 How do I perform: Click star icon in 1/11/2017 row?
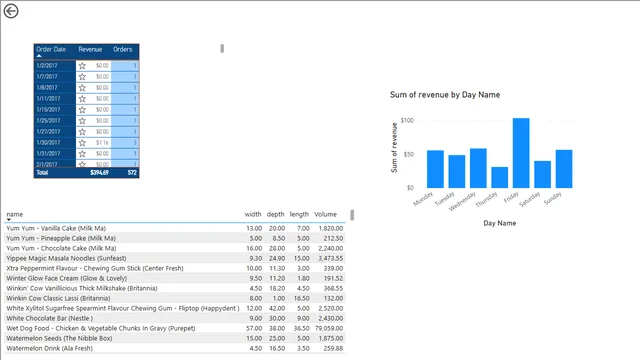[82, 99]
